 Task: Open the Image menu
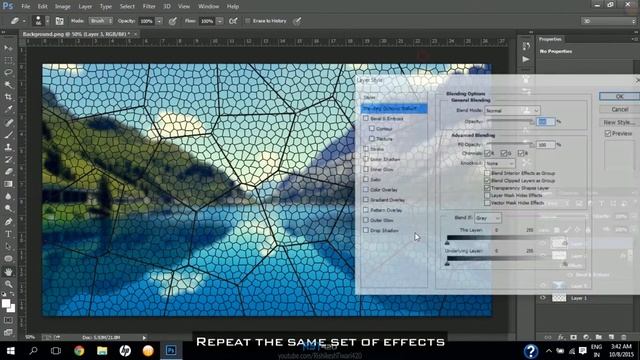pos(62,6)
